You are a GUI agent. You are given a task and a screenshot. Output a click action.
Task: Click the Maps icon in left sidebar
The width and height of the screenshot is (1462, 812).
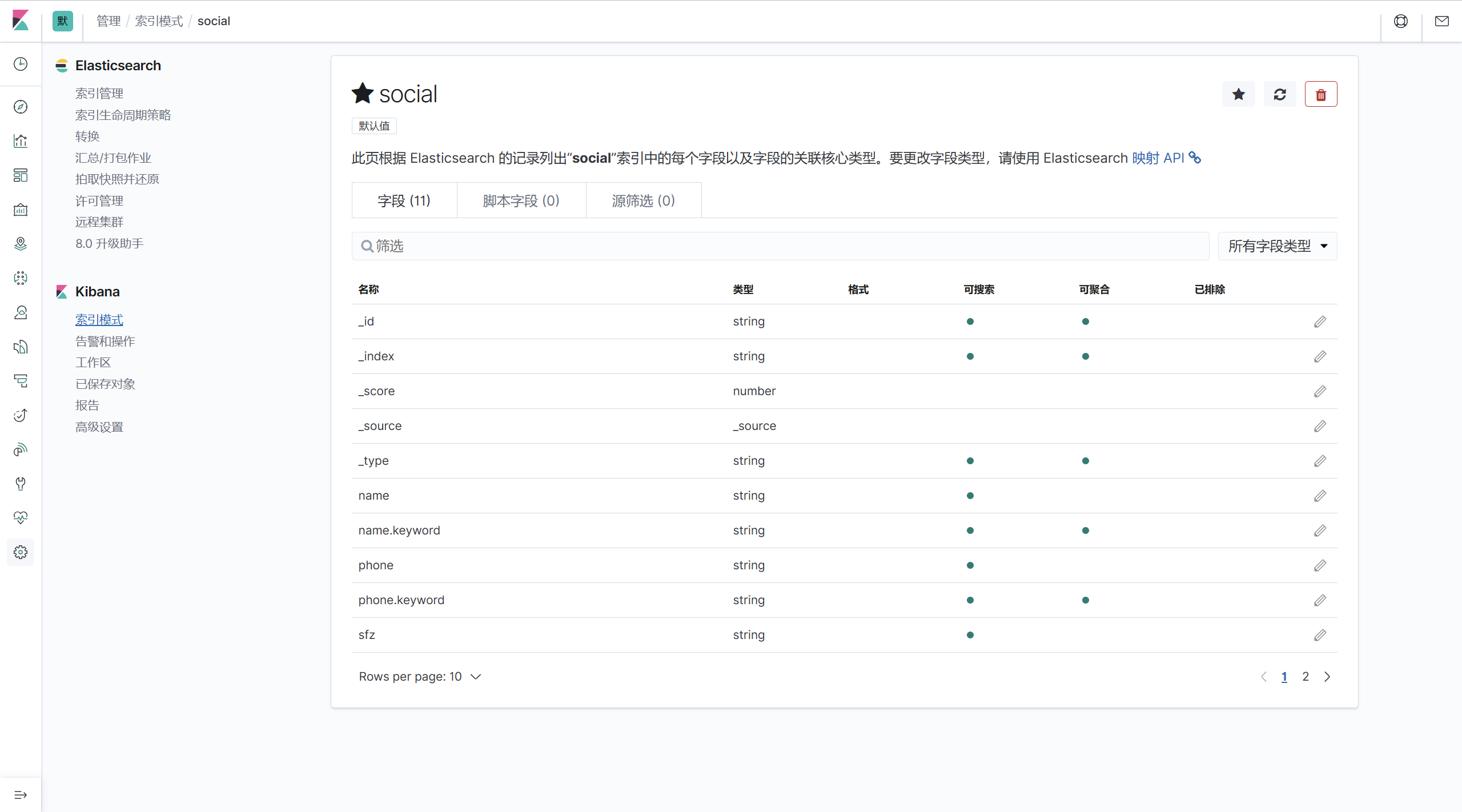pyautogui.click(x=21, y=244)
